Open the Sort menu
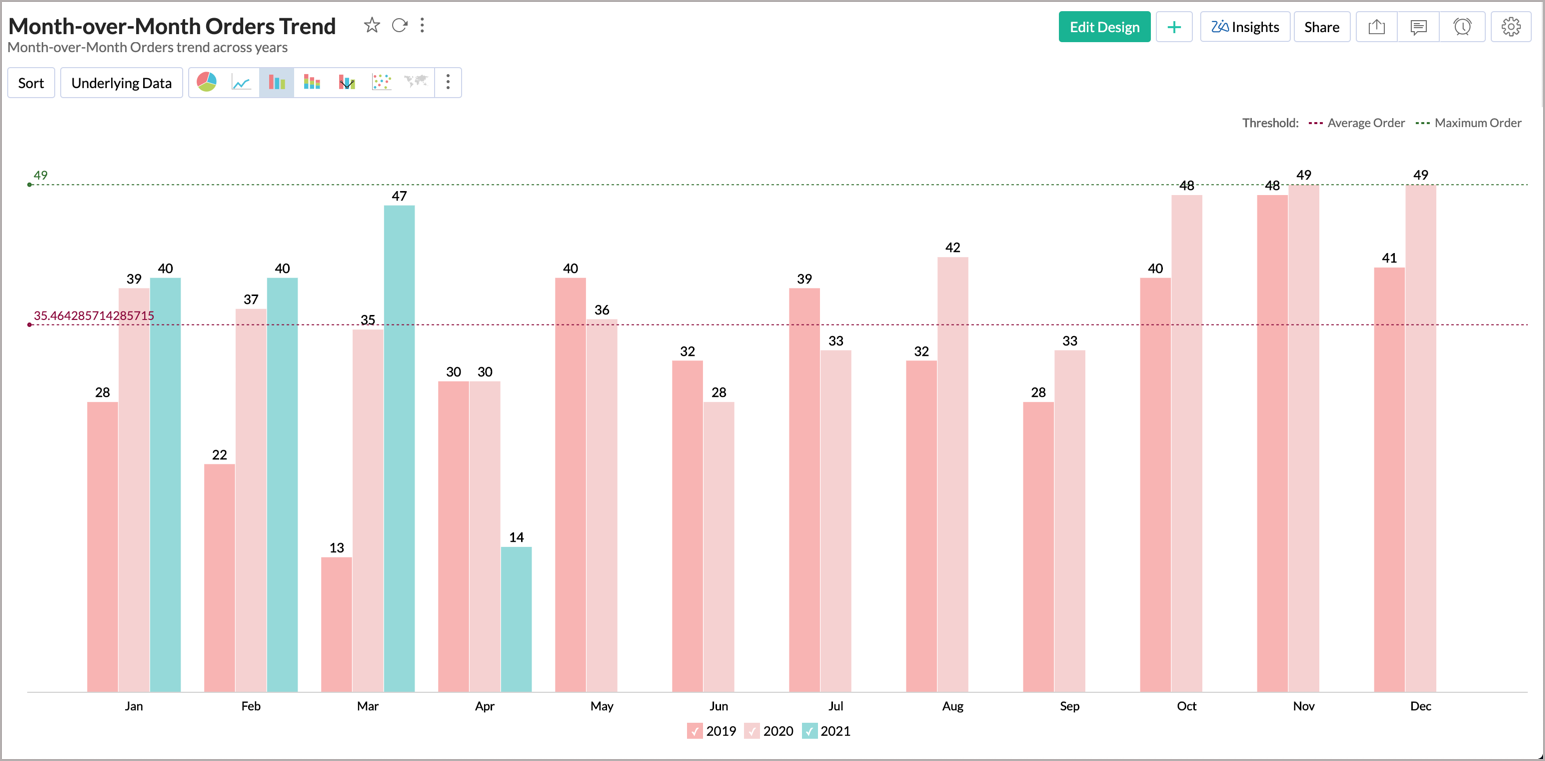The width and height of the screenshot is (1545, 761). pos(31,82)
